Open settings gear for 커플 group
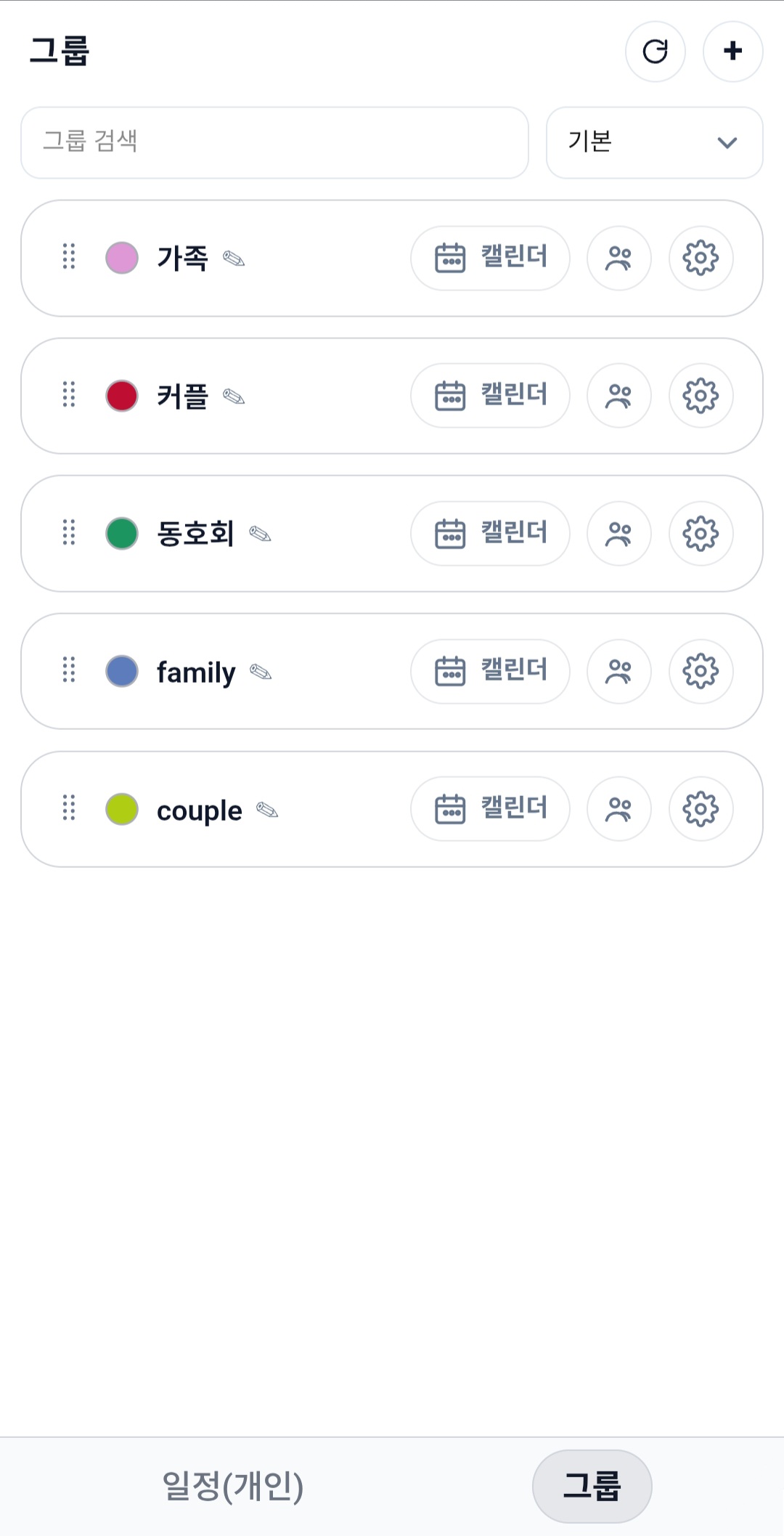This screenshot has width=784, height=1536. pos(701,396)
